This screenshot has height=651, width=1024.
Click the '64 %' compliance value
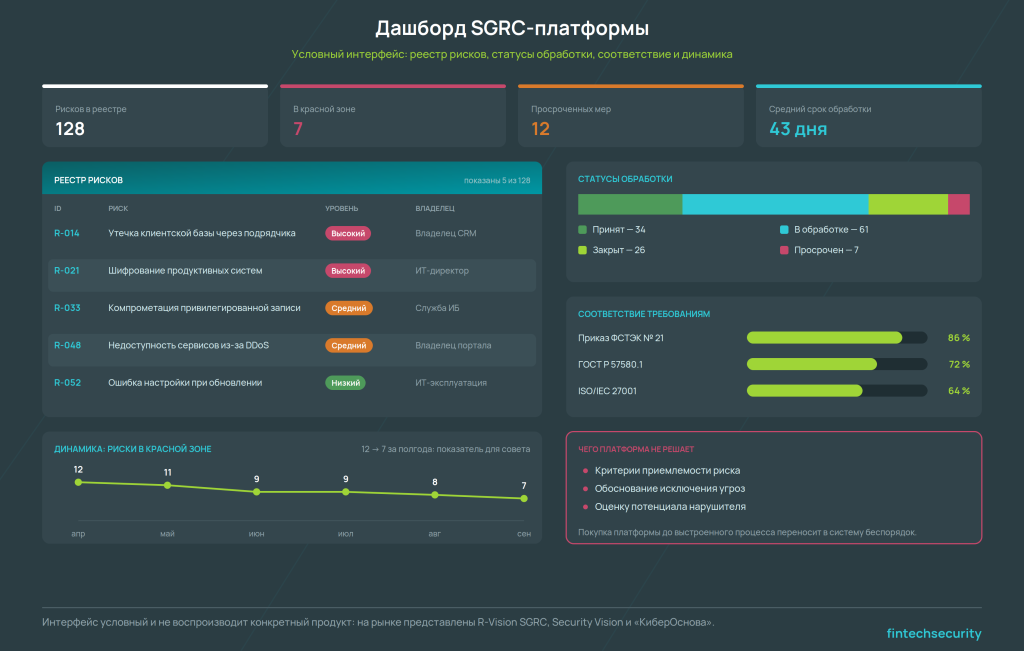[x=959, y=390]
